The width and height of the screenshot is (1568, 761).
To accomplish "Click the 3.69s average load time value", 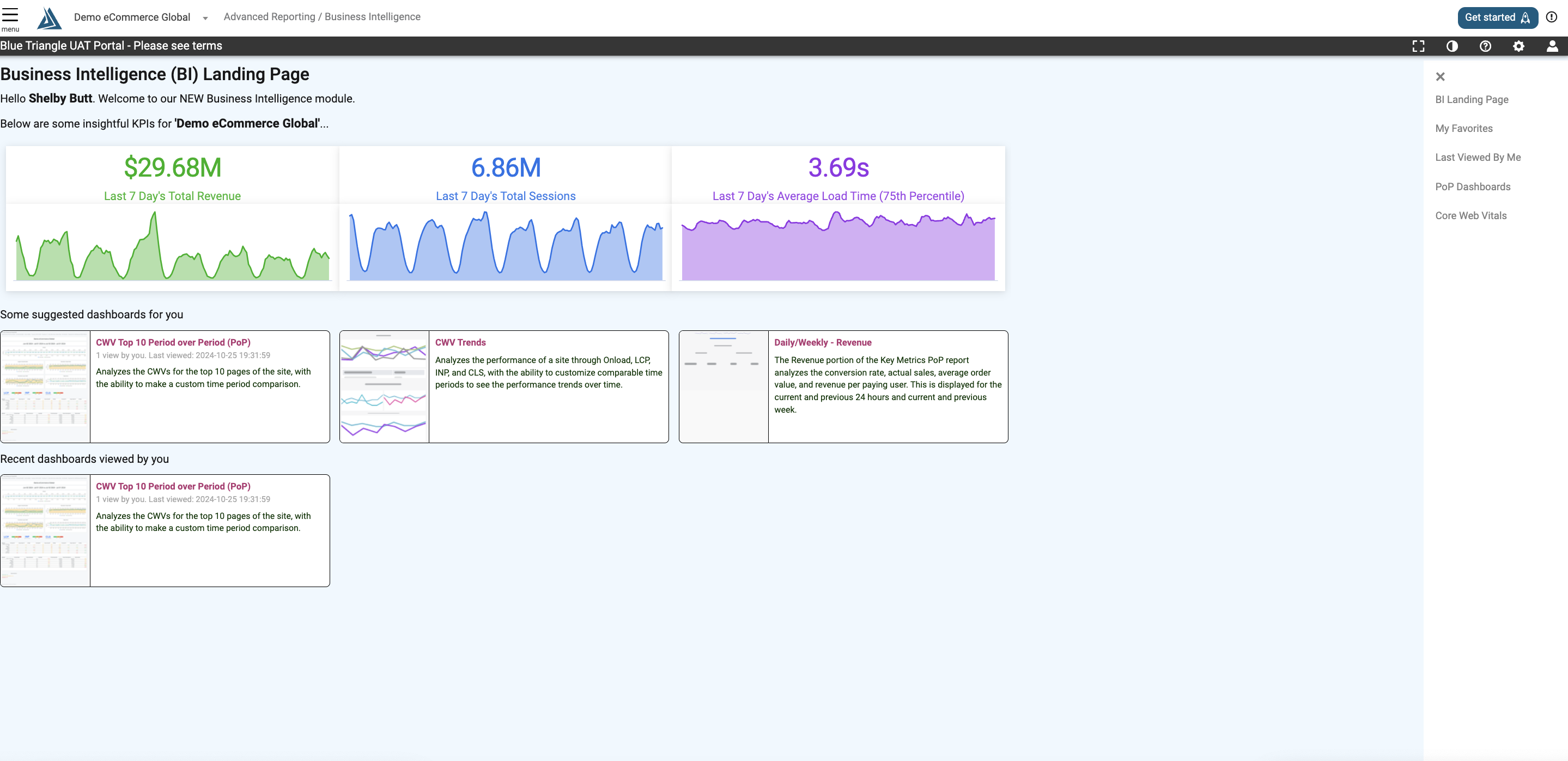I will pos(838,167).
